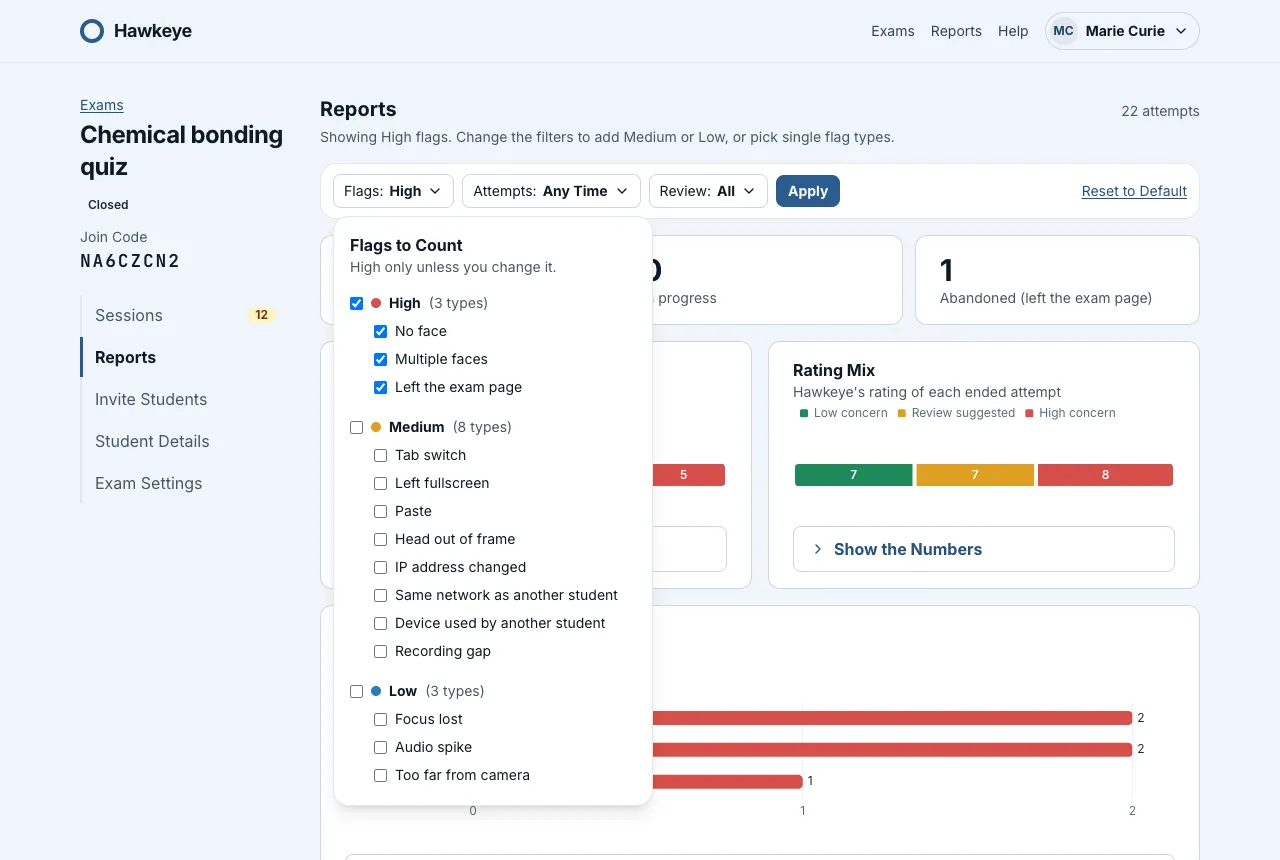This screenshot has width=1280, height=860.
Task: Uncheck the No face checkbox
Action: (x=381, y=331)
